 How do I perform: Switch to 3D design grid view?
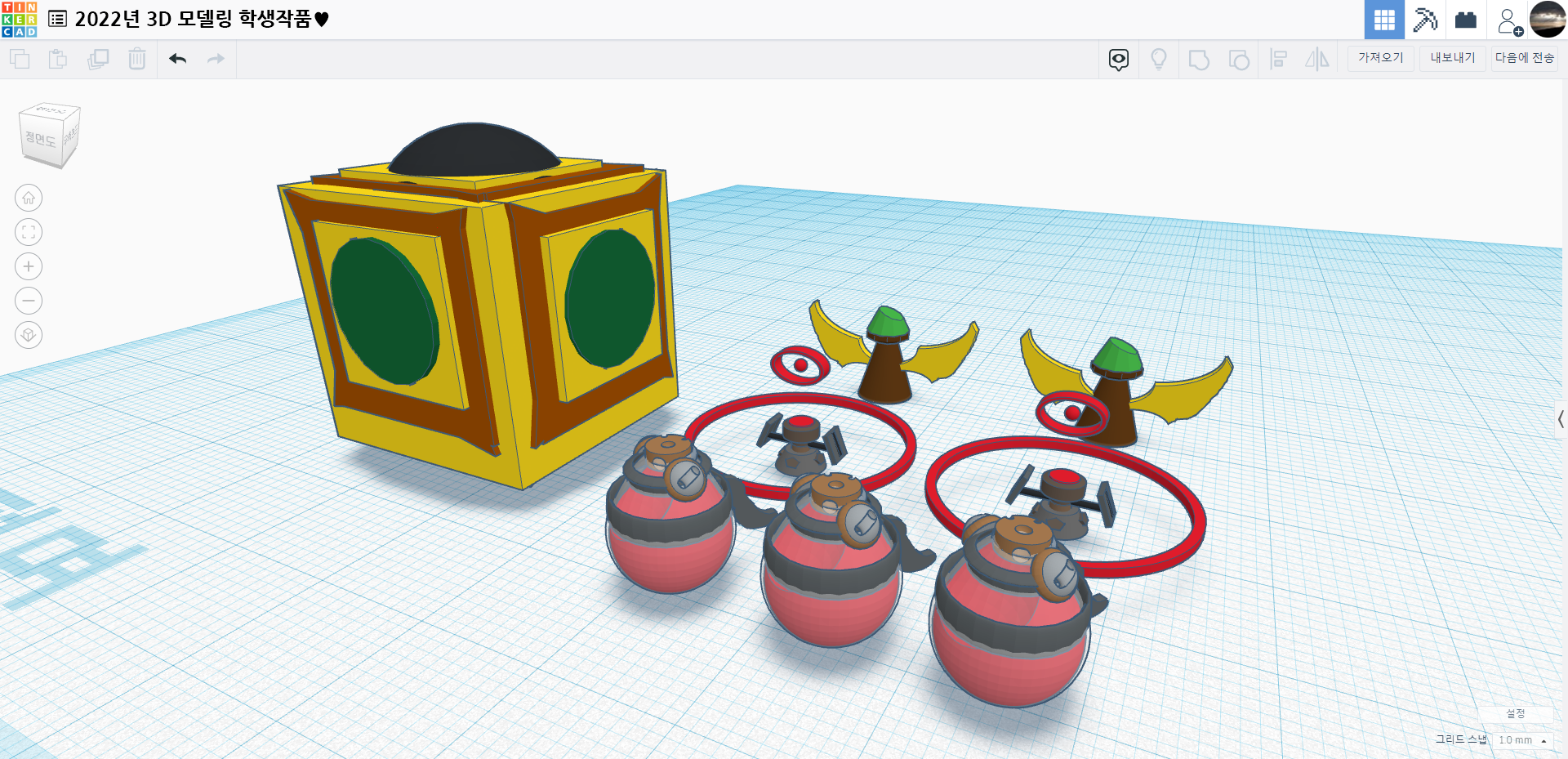(1384, 20)
